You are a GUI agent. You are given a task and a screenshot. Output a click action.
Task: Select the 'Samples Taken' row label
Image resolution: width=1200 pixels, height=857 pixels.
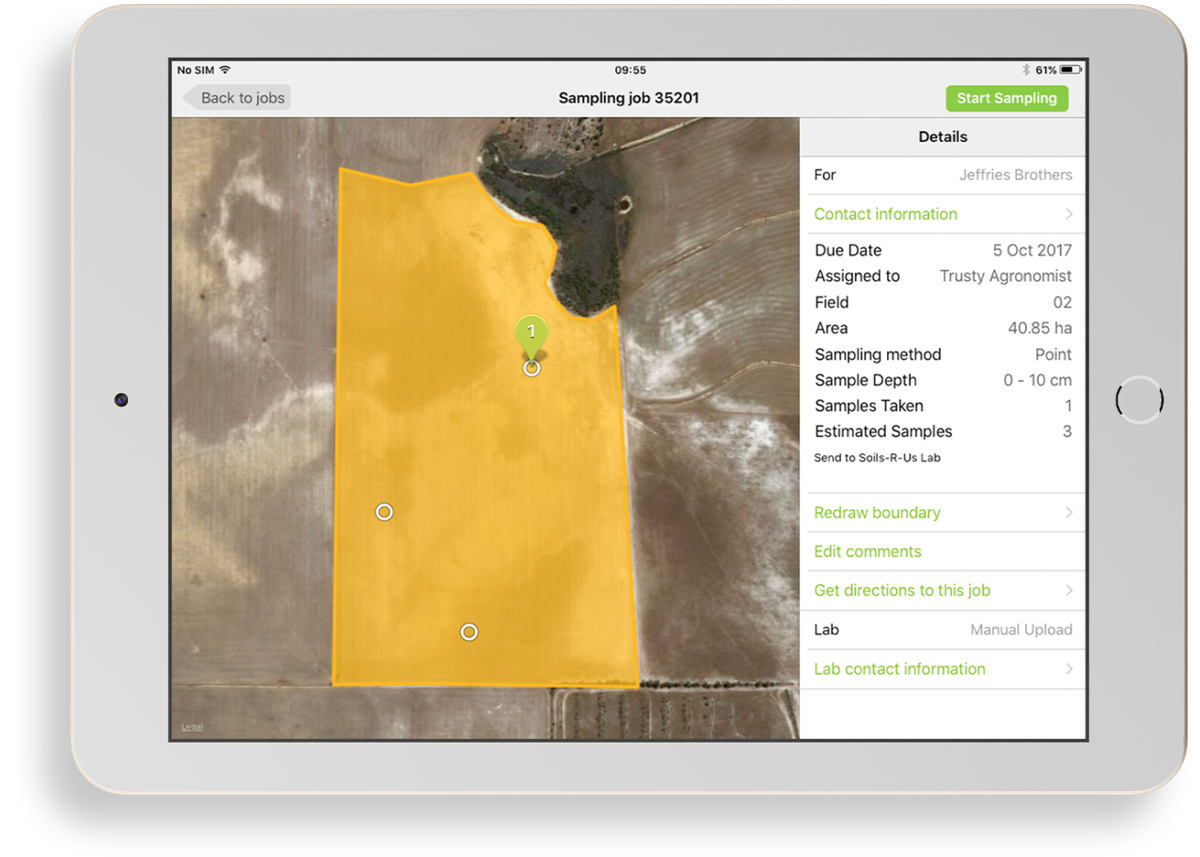tap(869, 406)
